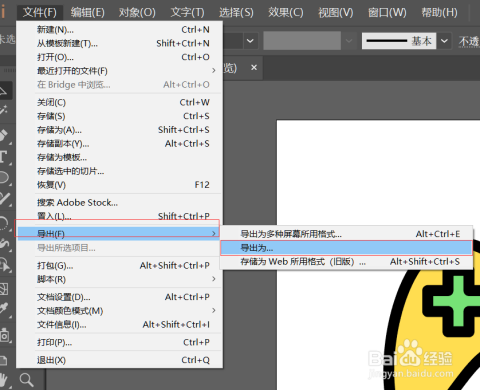Select the Zoom magnifier tool
480x390 pixels.
coord(26,380)
